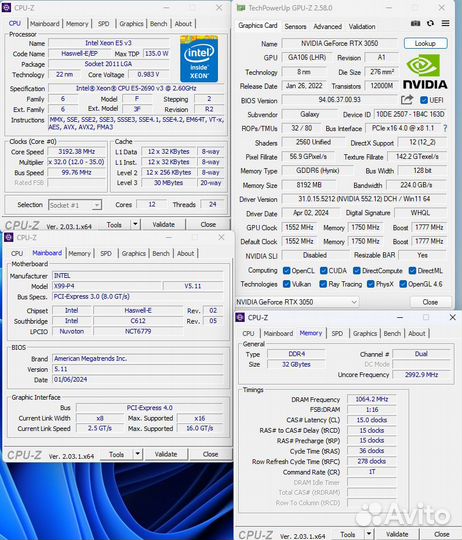This screenshot has width=462, height=540.
Task: Open Memory tab in top CPU-Z window
Action: (x=77, y=24)
